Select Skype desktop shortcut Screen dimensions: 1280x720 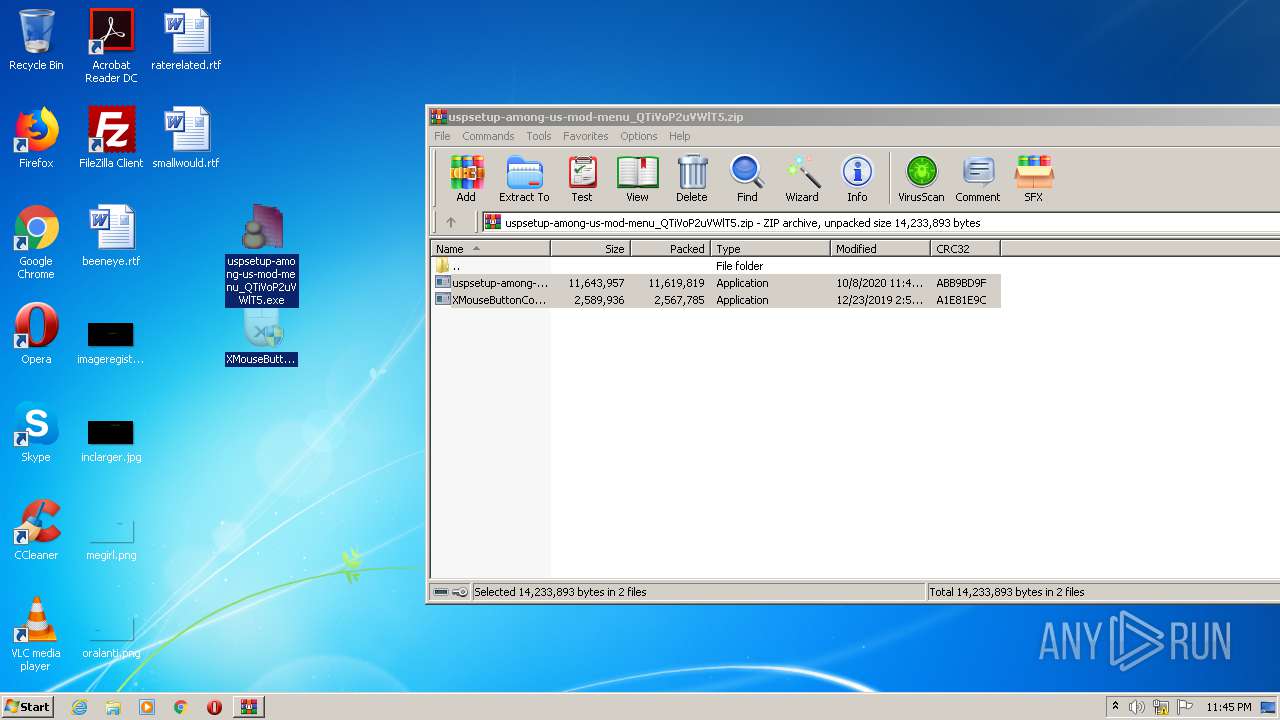tap(36, 432)
